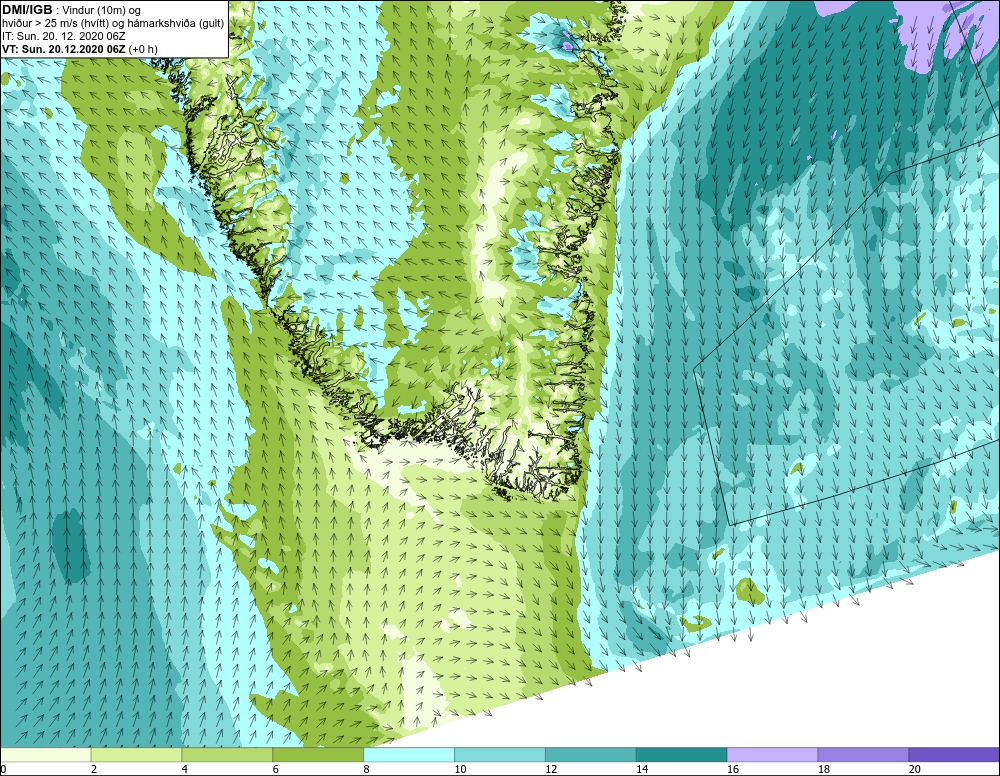The height and width of the screenshot is (776, 1000).
Task: Click the 10–12 m/s turquoise legend swatch
Action: point(500,755)
